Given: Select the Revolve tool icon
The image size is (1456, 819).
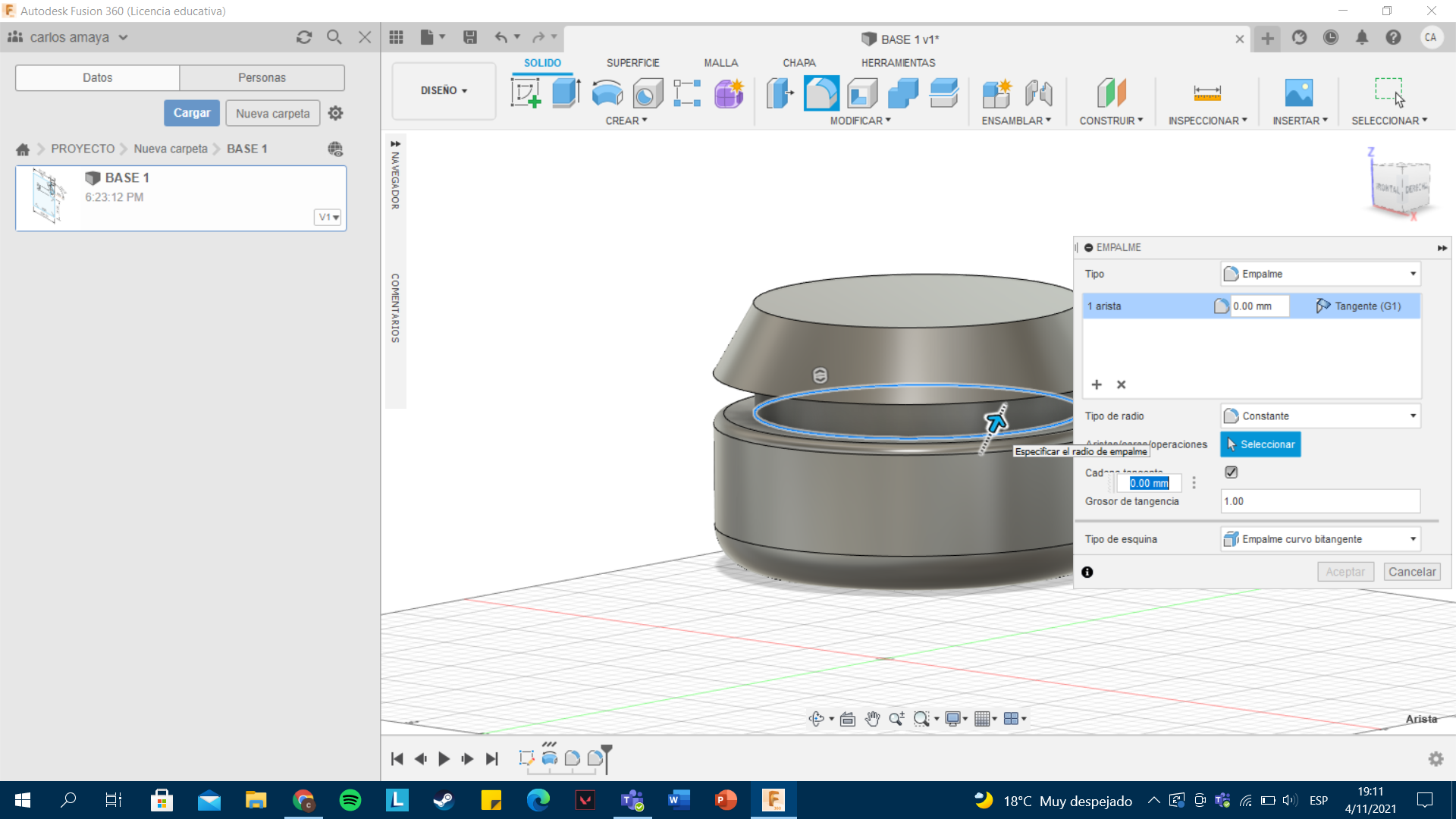Looking at the screenshot, I should click(607, 93).
